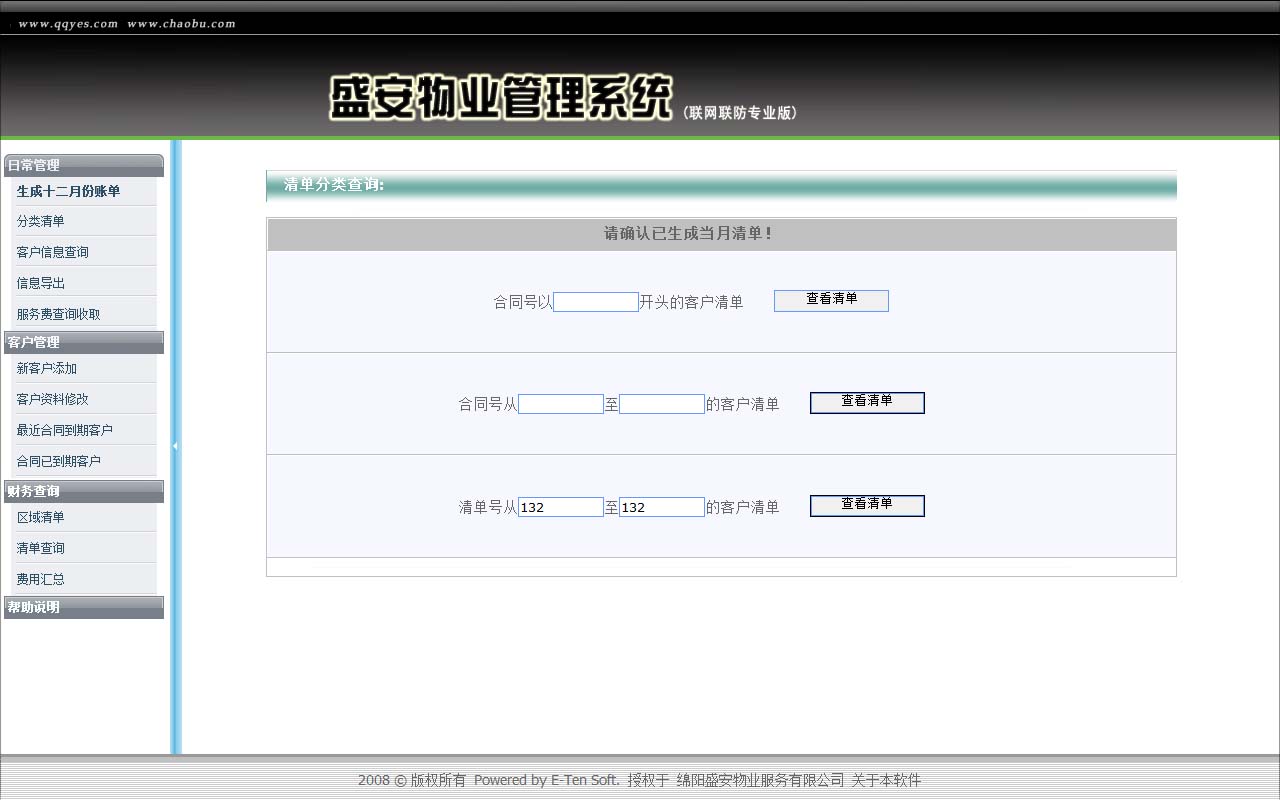Screen dimensions: 1280x800
Task: Select 区域清单 under 财务查询
Action: [40, 517]
